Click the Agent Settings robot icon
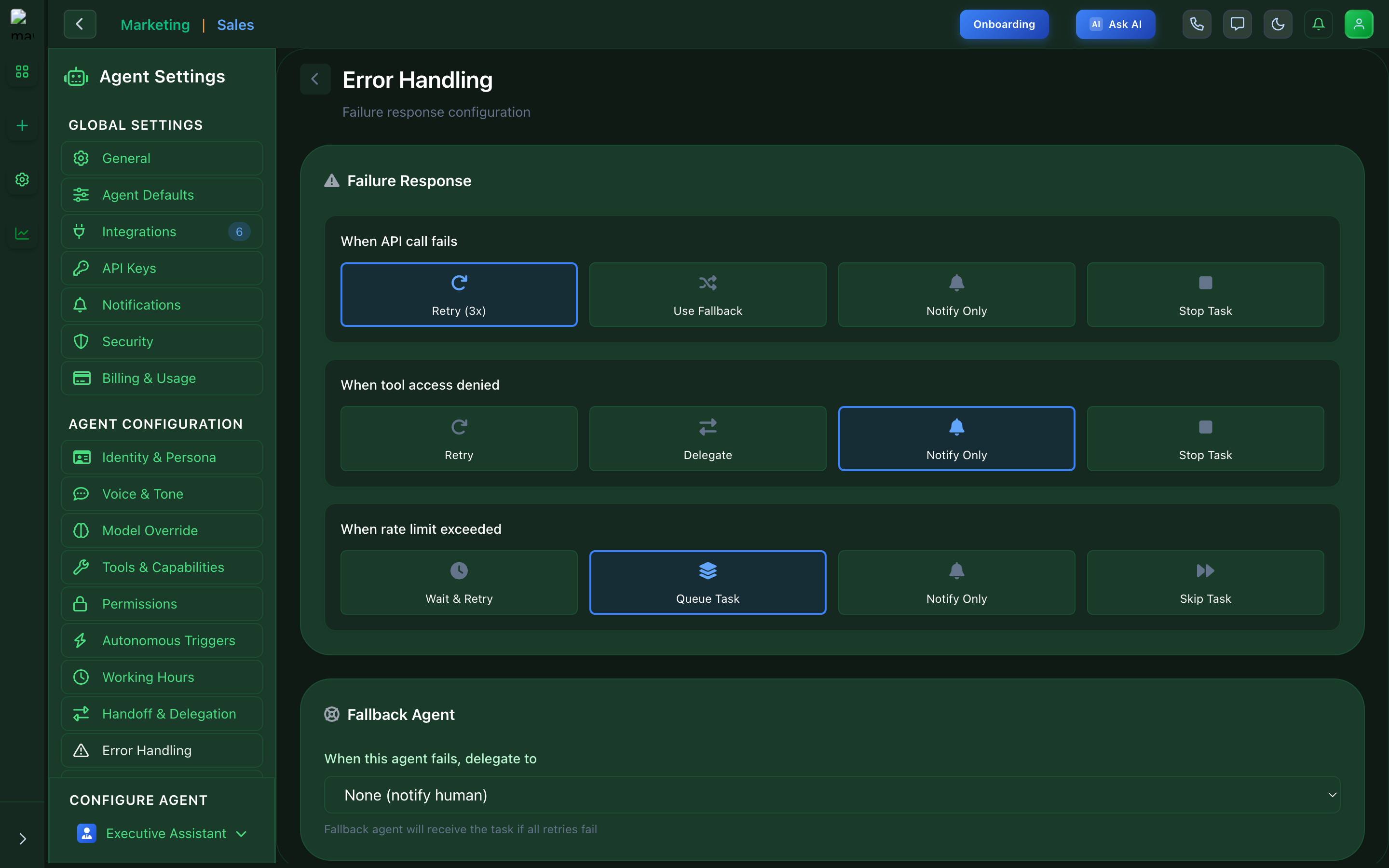1389x868 pixels. 76,76
